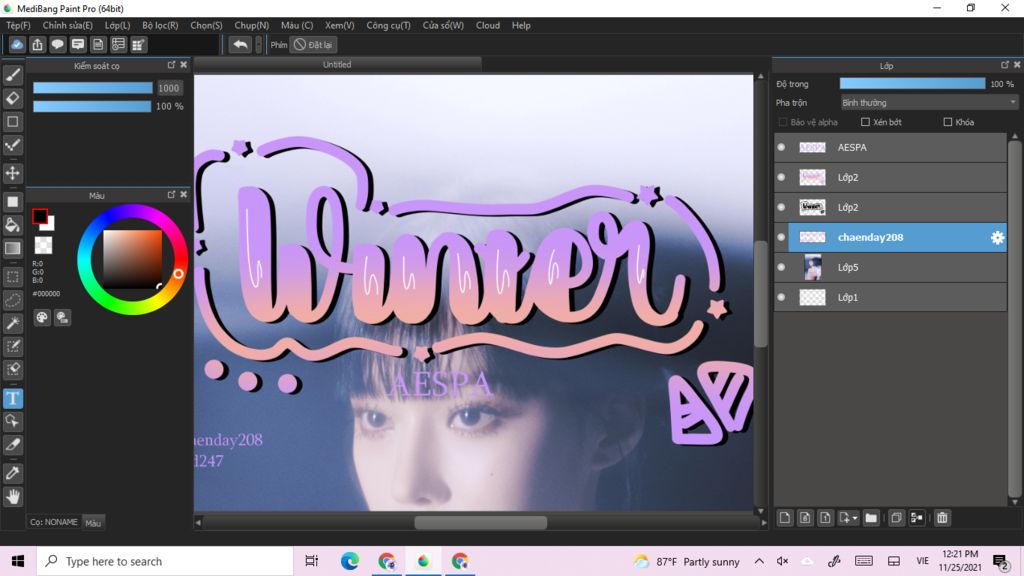The image size is (1024, 576).
Task: Select the Dot/polyline tool
Action: 12,145
